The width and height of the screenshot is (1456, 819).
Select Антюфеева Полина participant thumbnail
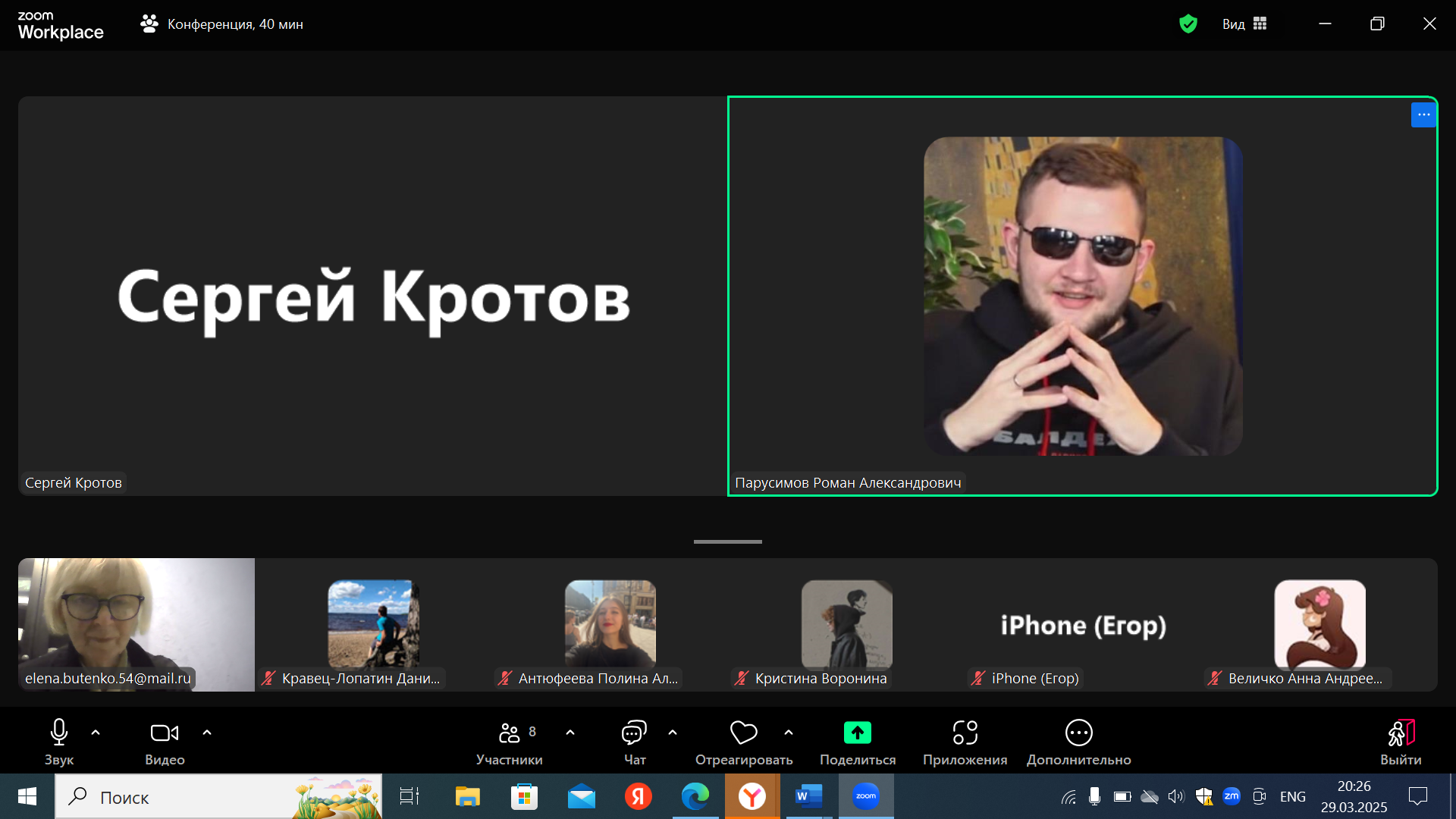(610, 625)
